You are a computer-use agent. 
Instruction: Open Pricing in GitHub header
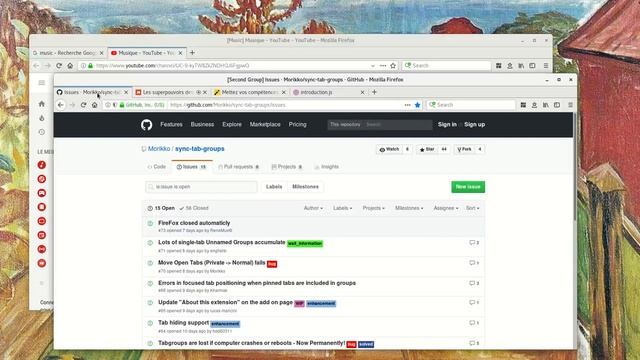click(x=298, y=124)
